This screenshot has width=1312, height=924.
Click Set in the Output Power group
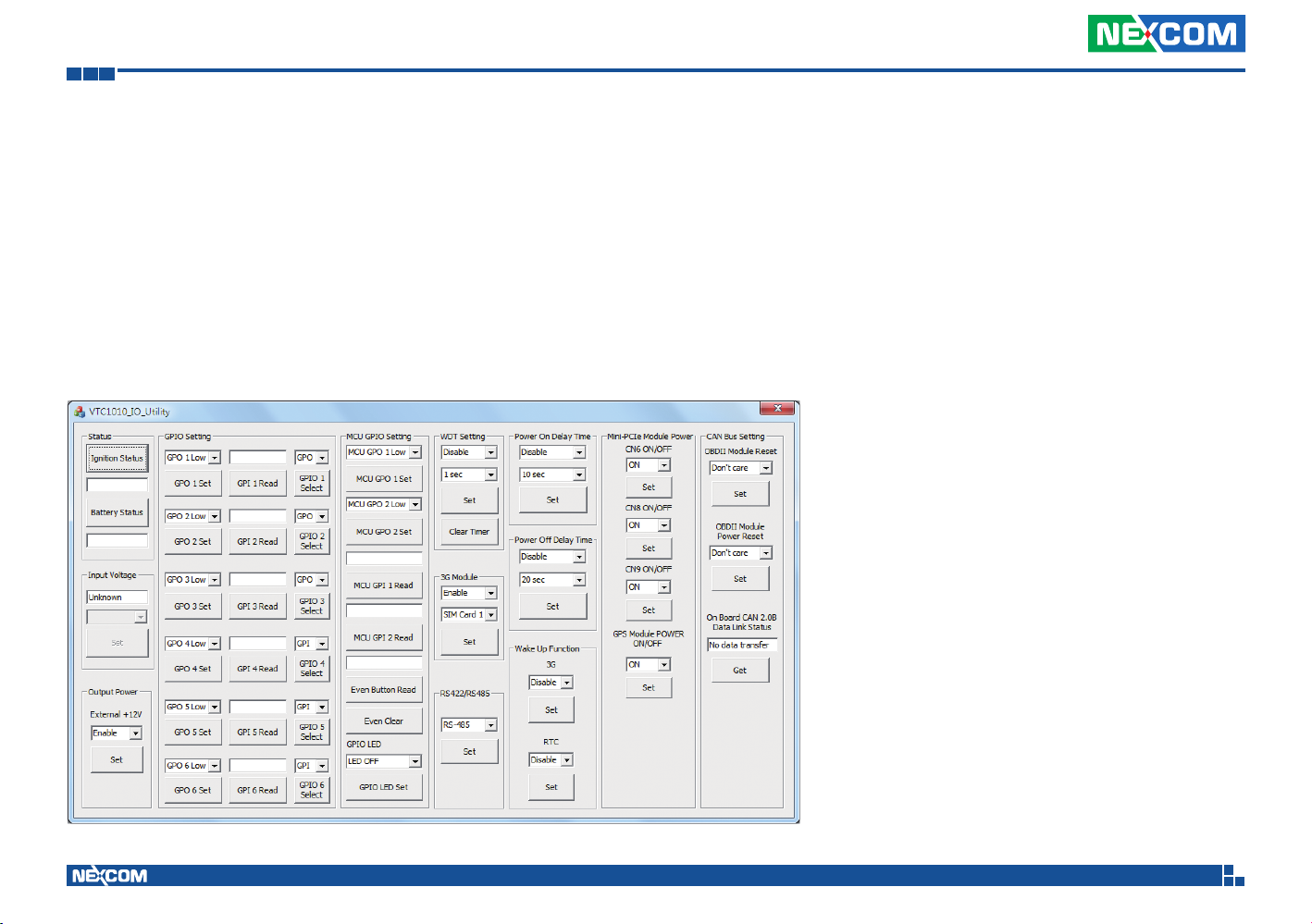click(117, 759)
